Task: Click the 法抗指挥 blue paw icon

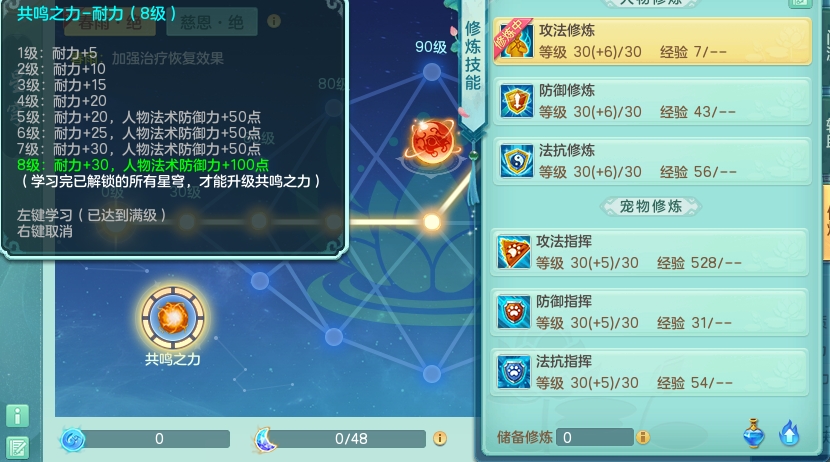Action: point(513,372)
